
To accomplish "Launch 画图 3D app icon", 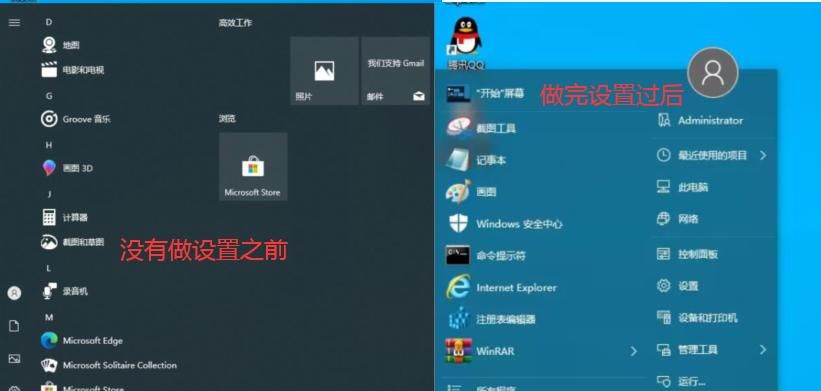I will [x=49, y=168].
